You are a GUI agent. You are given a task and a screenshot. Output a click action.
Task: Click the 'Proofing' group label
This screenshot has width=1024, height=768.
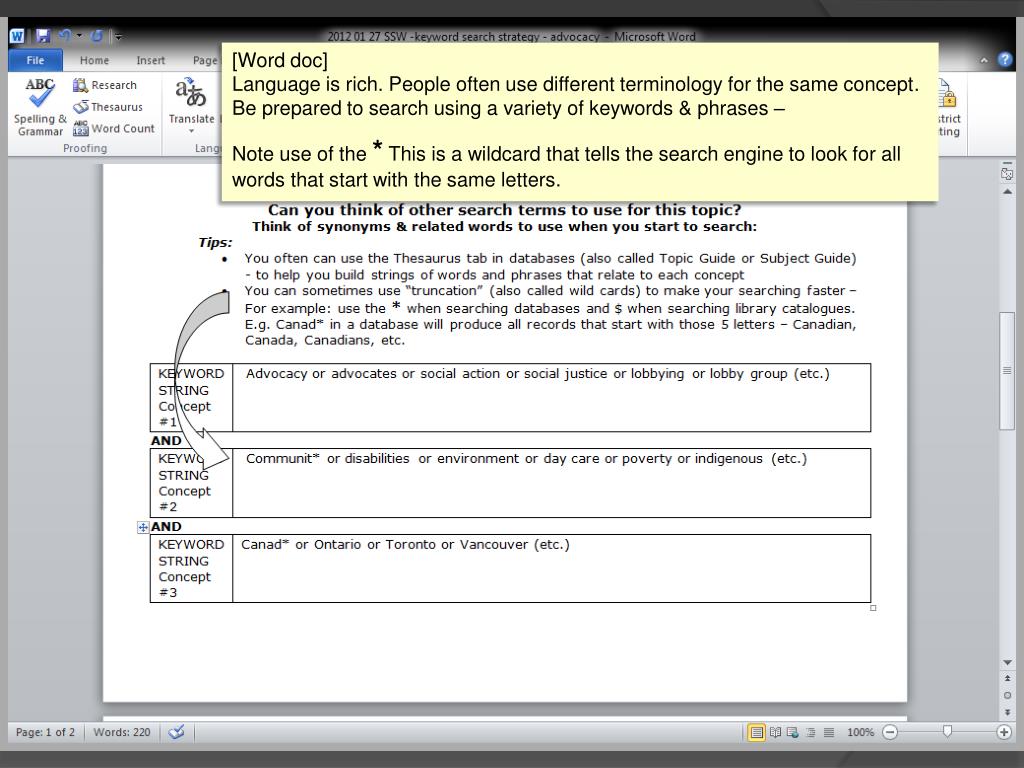click(x=85, y=148)
